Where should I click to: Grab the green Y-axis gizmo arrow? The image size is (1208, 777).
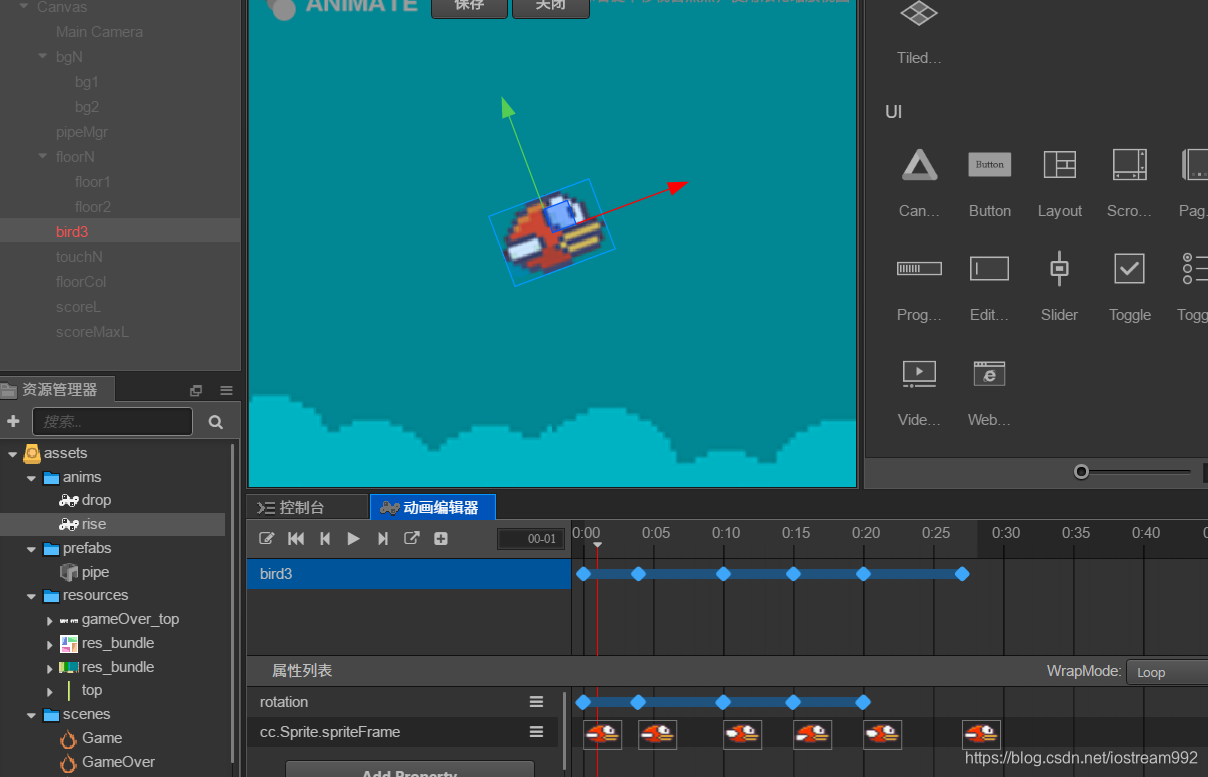tap(508, 107)
